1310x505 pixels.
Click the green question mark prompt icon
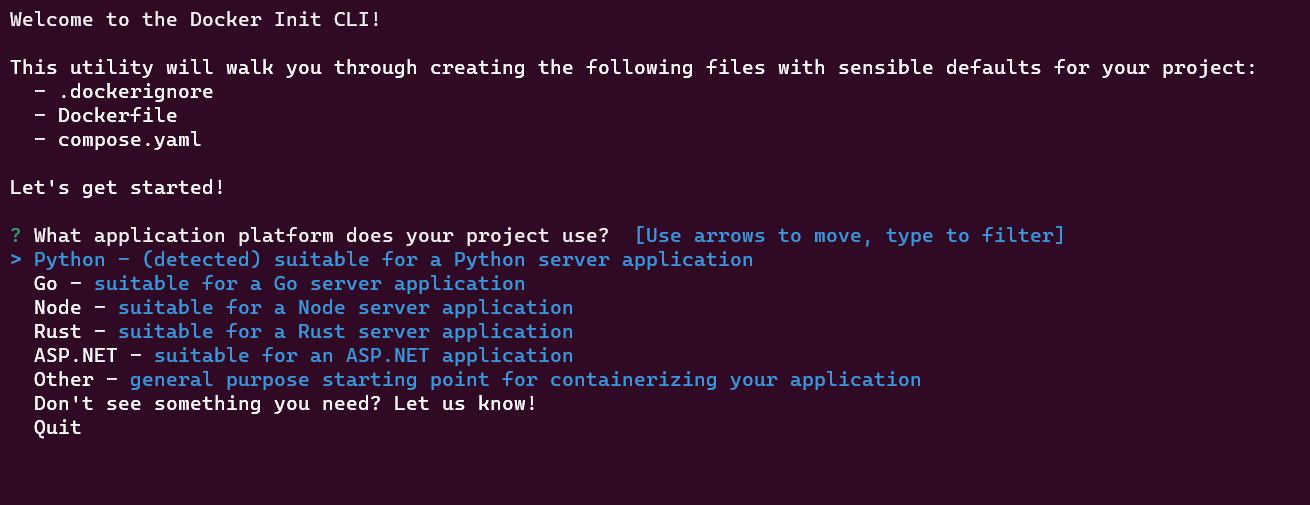[x=16, y=236]
